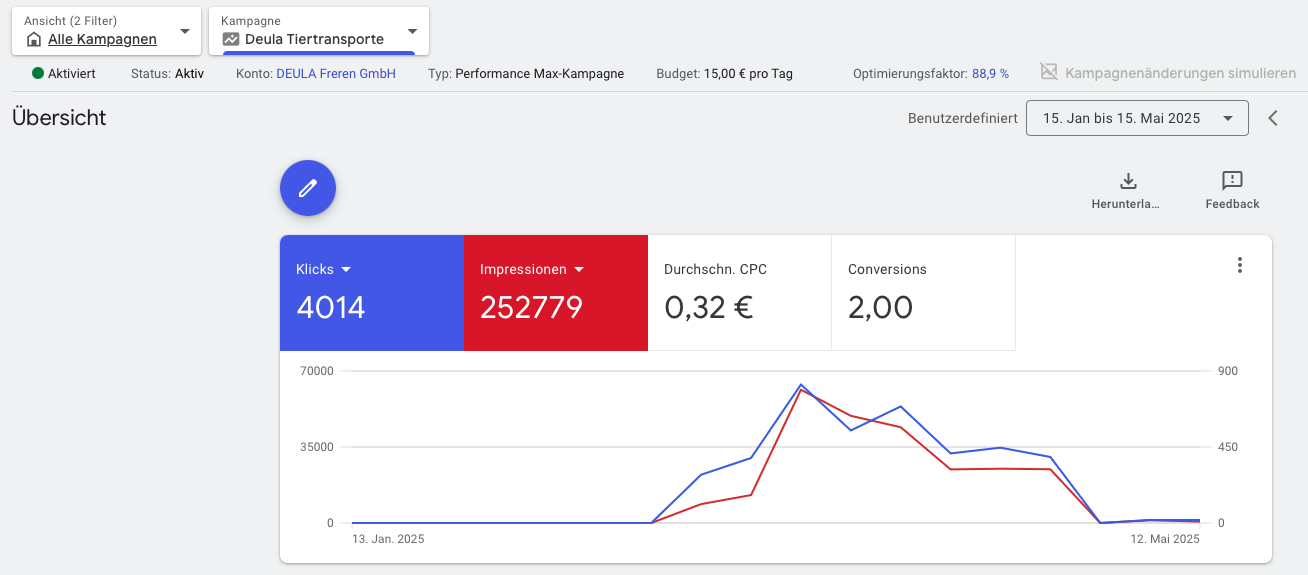Change metric via Klicks dropdown arrow
Viewport: 1308px width, 575px height.
point(346,270)
